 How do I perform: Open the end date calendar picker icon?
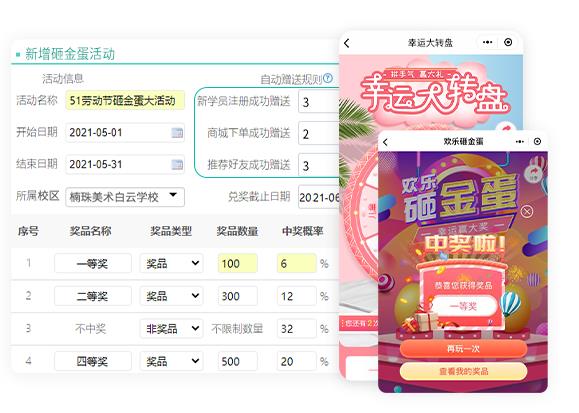[177, 164]
